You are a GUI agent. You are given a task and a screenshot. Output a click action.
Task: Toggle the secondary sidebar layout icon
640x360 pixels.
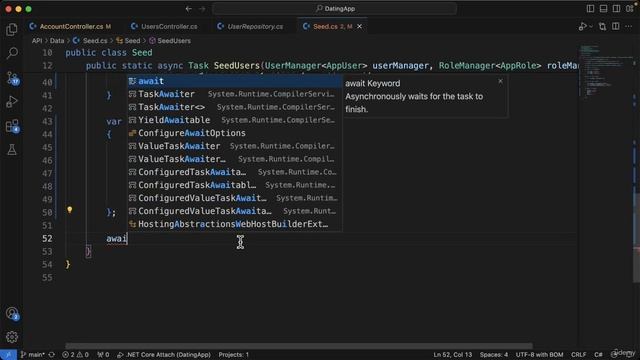point(616,9)
